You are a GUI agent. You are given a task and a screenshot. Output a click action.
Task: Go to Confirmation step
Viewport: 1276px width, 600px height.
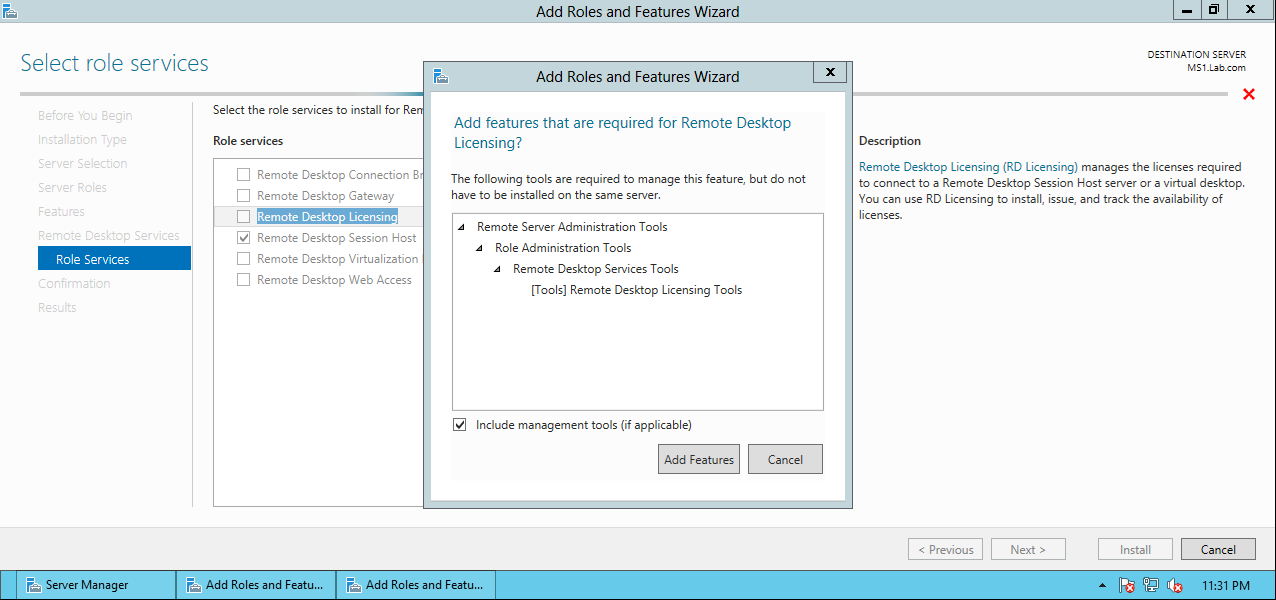(x=74, y=284)
